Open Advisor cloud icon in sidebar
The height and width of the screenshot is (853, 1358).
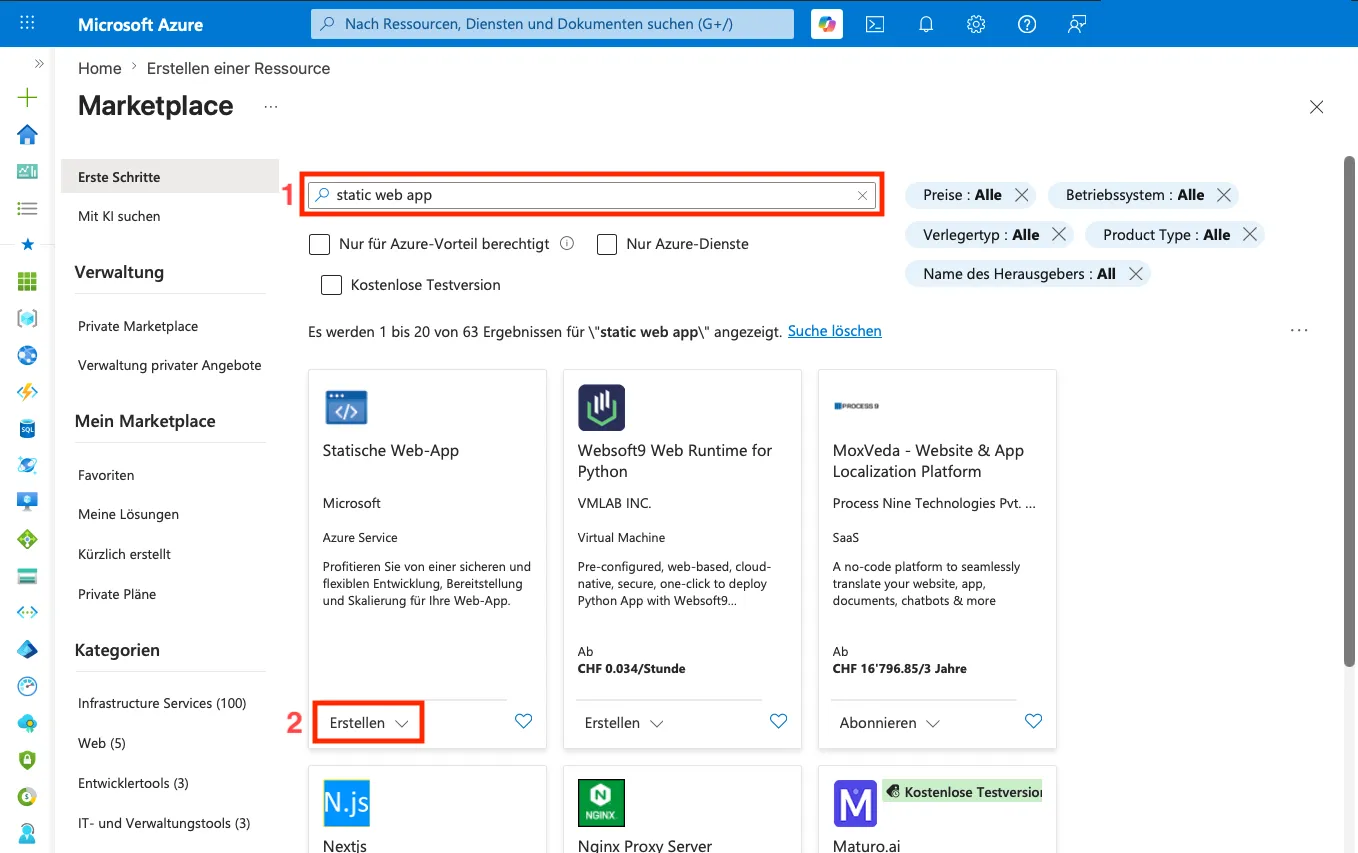click(28, 723)
